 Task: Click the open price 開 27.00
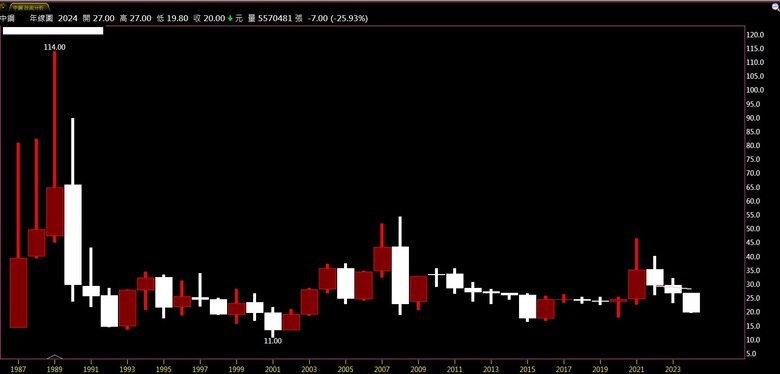tap(98, 18)
